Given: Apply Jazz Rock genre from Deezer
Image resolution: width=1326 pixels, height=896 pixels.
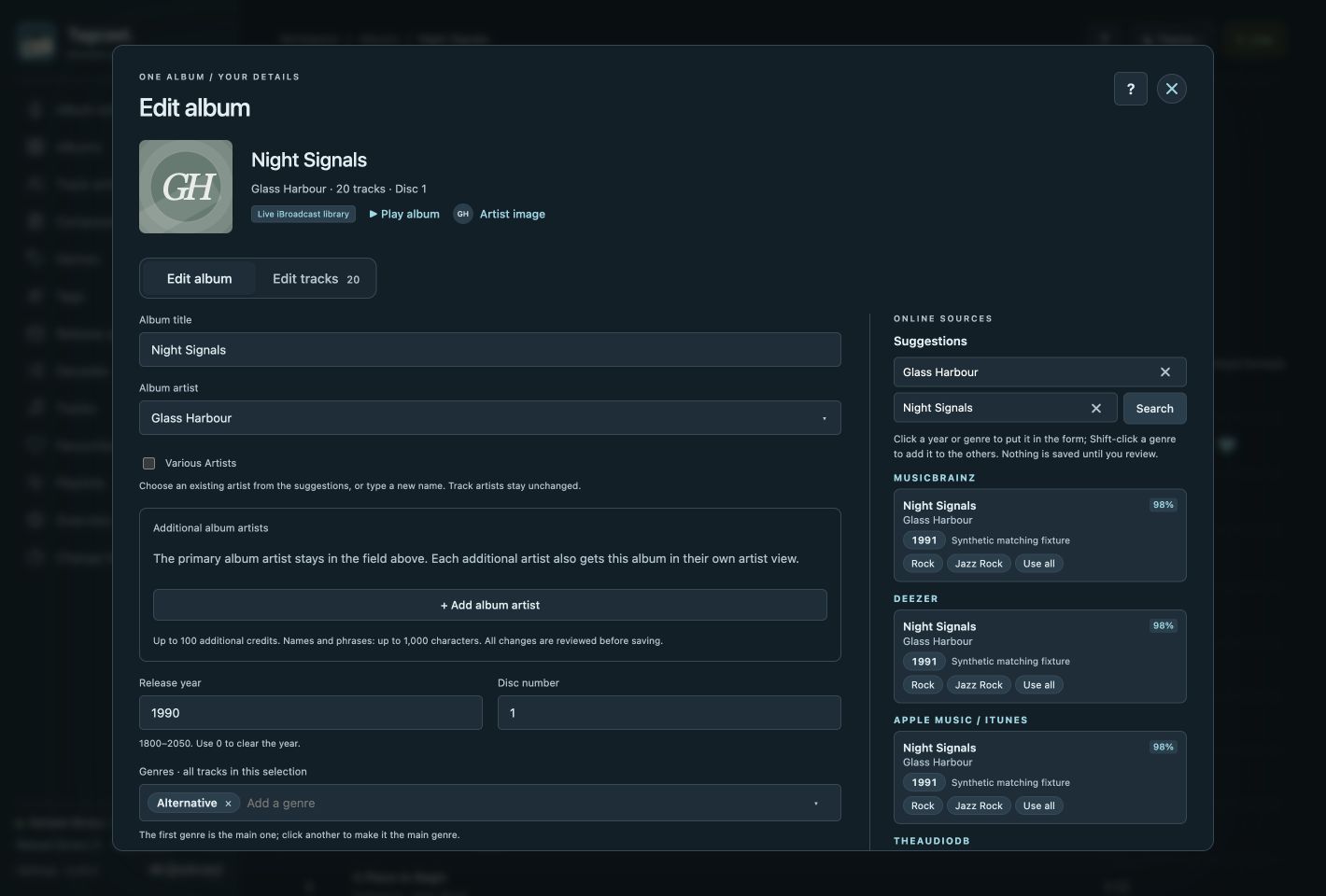Looking at the screenshot, I should click(x=979, y=685).
